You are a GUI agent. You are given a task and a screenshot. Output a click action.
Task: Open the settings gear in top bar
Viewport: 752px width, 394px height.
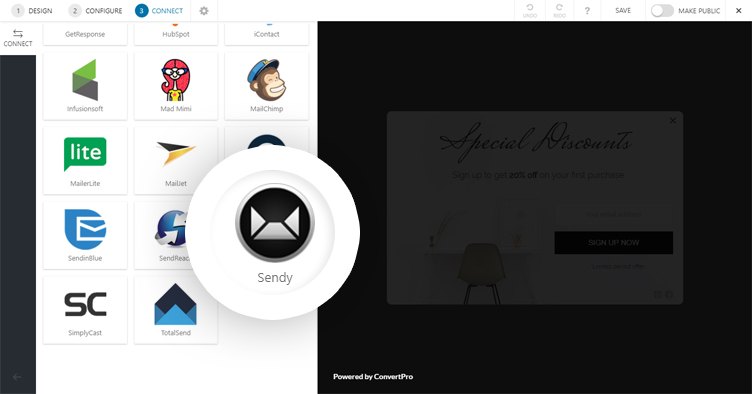point(204,11)
